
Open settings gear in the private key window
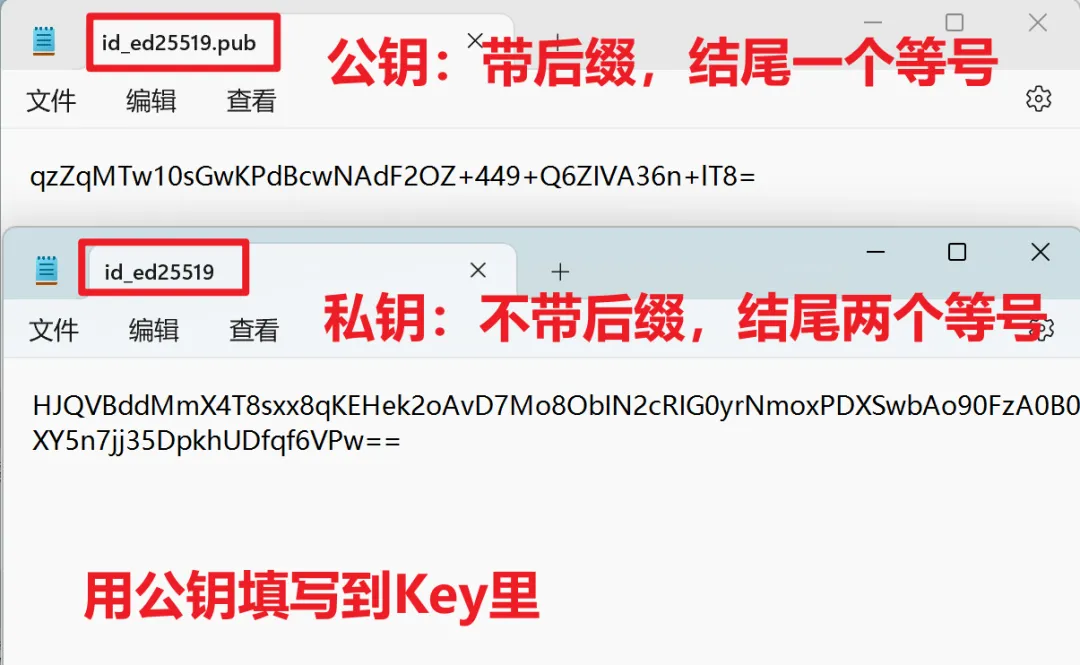(1043, 329)
